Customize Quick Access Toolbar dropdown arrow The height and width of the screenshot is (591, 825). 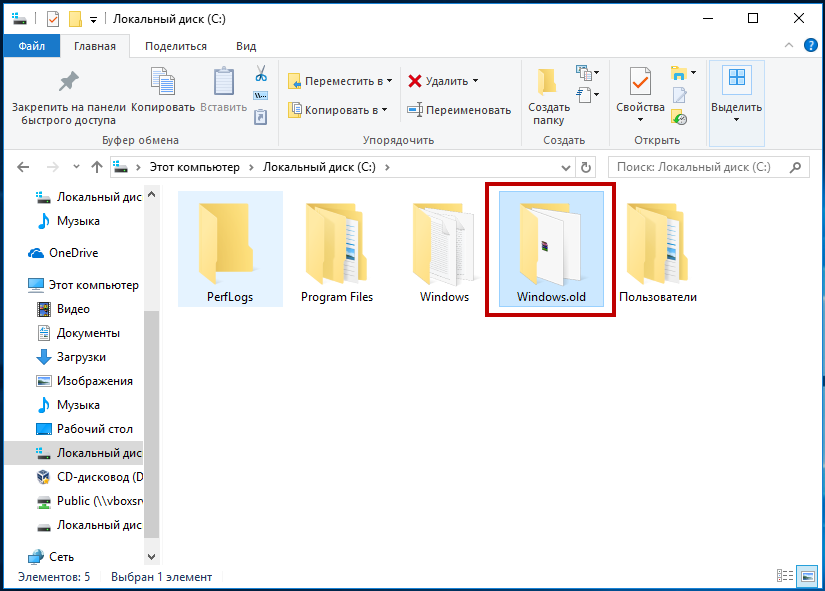[93, 20]
